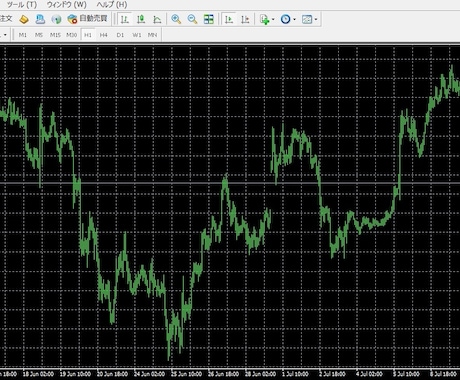
Task: Select the H1 timeframe
Action: [88, 35]
